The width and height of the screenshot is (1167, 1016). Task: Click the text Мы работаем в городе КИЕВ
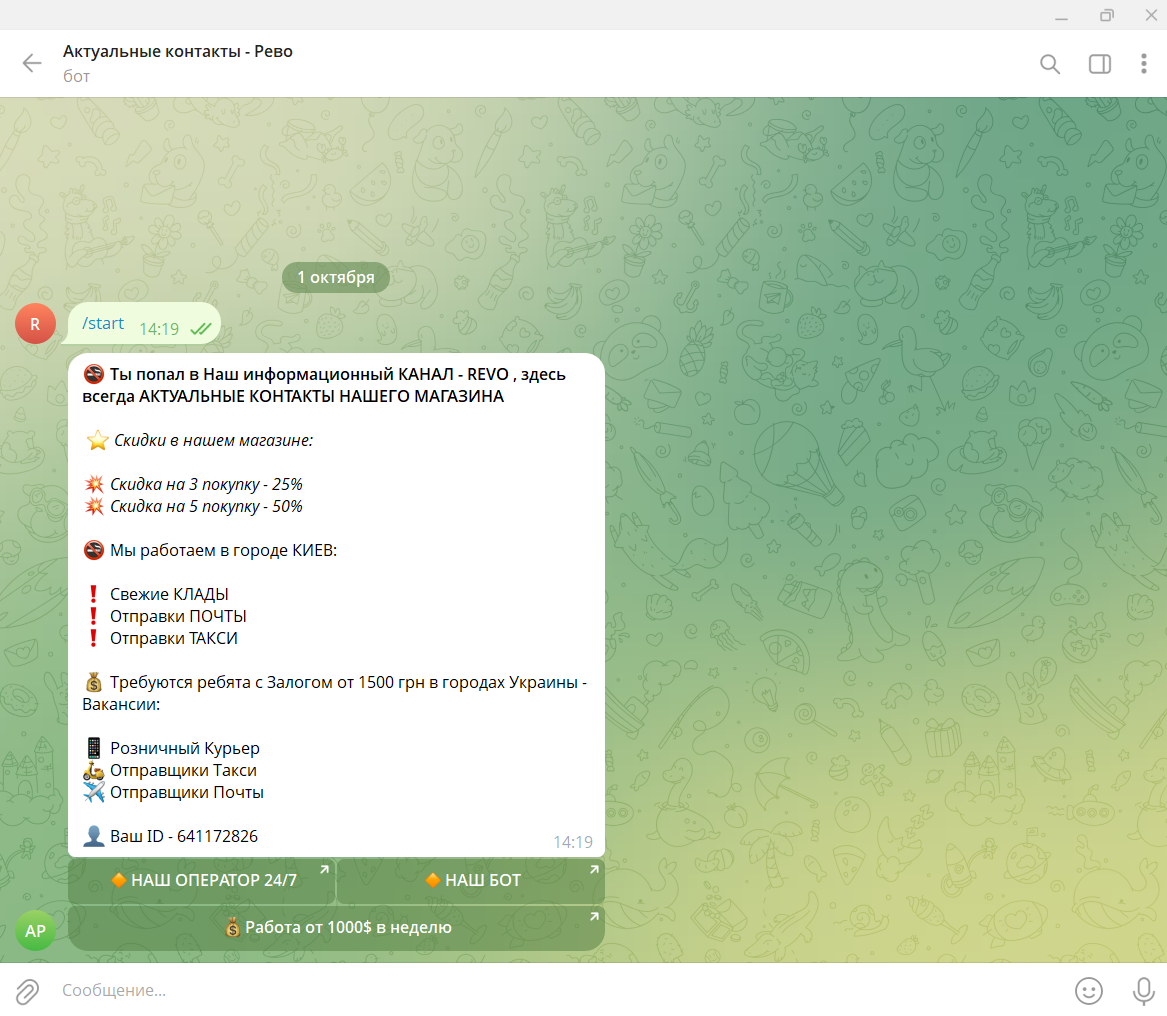pos(223,551)
